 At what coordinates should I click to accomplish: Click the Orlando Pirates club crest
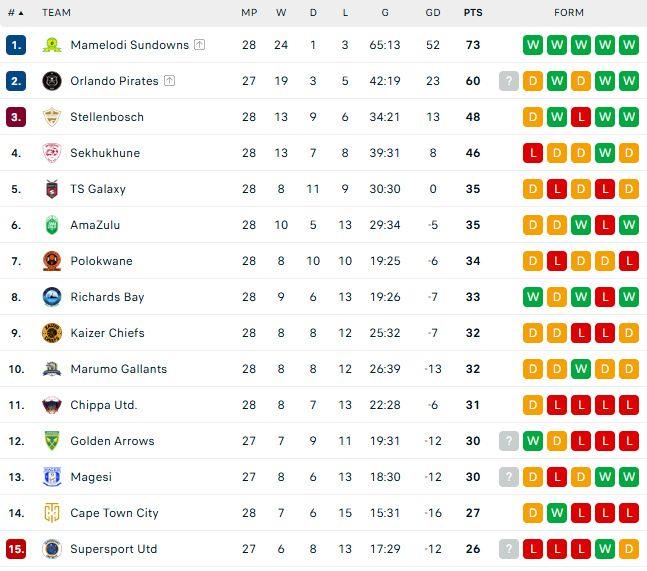click(x=52, y=81)
